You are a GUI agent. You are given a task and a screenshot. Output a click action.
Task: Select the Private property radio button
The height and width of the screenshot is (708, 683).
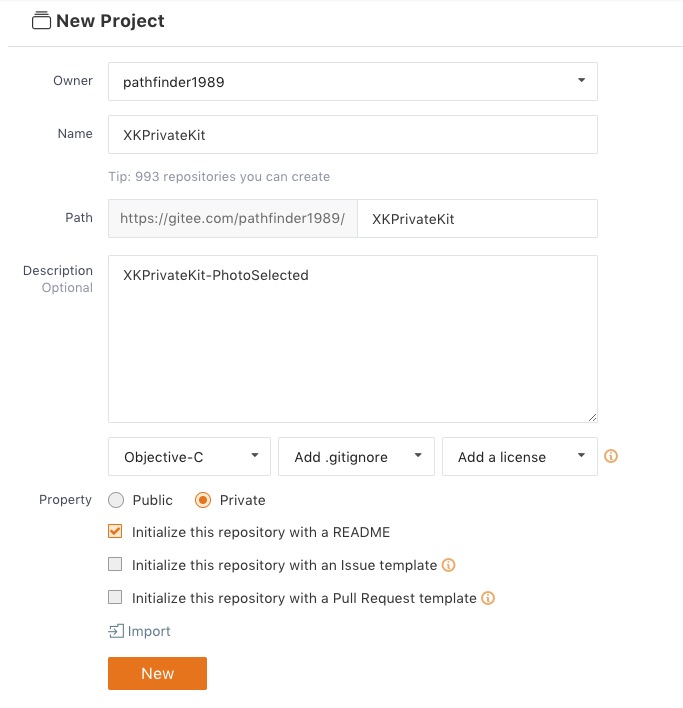click(x=203, y=500)
